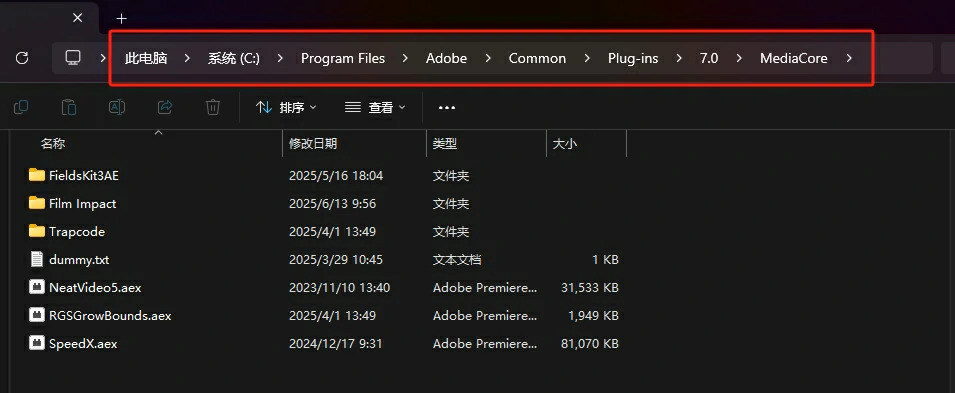This screenshot has height=393, width=955.
Task: Go to Adobe in the breadcrumb
Action: (x=446, y=58)
